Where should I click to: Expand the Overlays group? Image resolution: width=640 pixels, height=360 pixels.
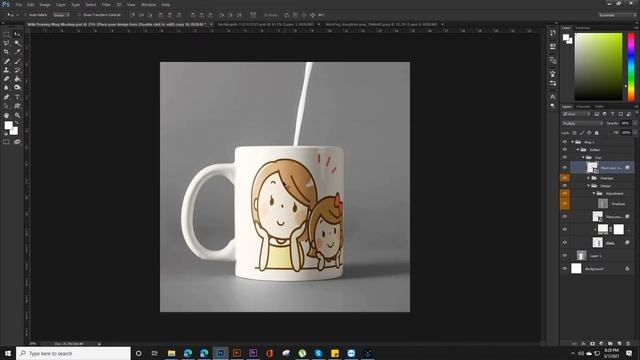(589, 178)
